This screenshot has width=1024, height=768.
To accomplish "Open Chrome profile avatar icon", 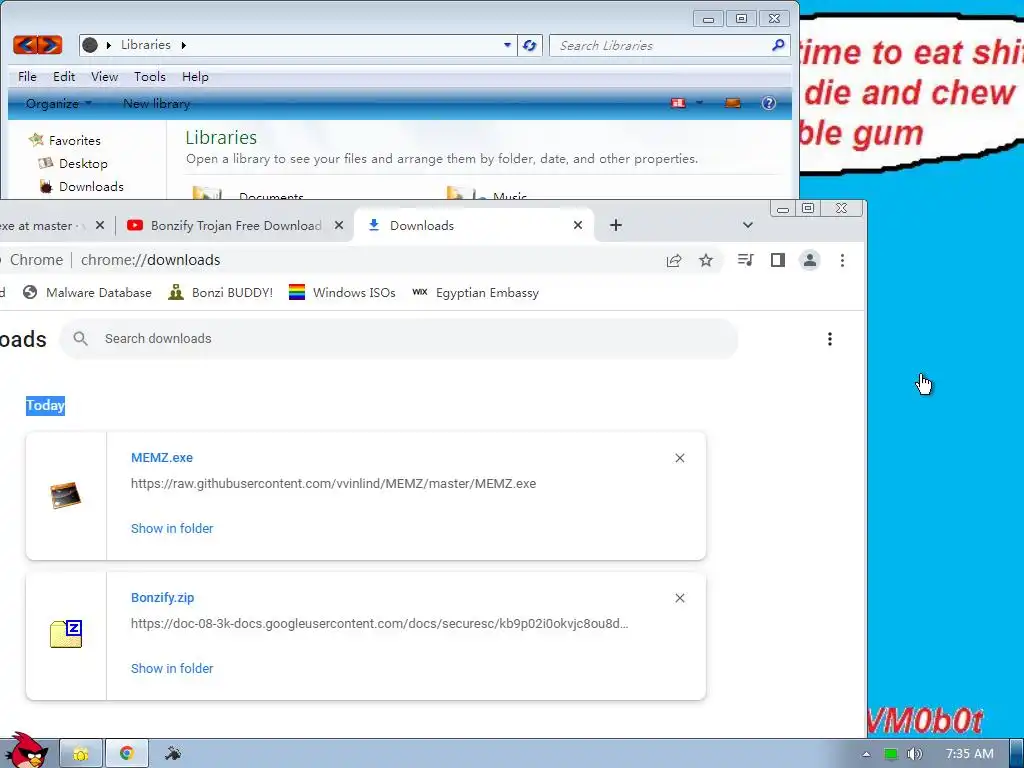I will click(x=810, y=260).
